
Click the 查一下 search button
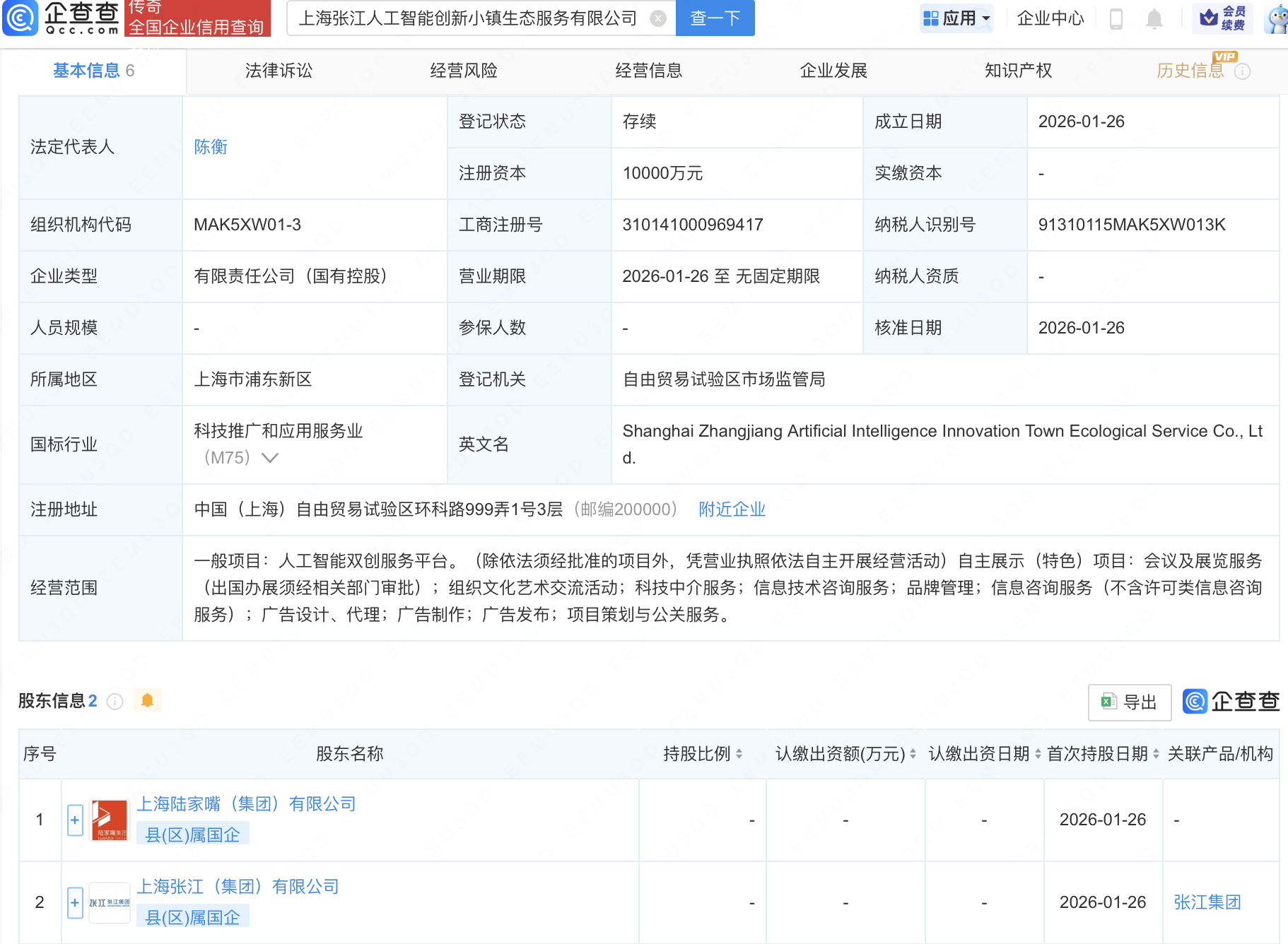715,18
